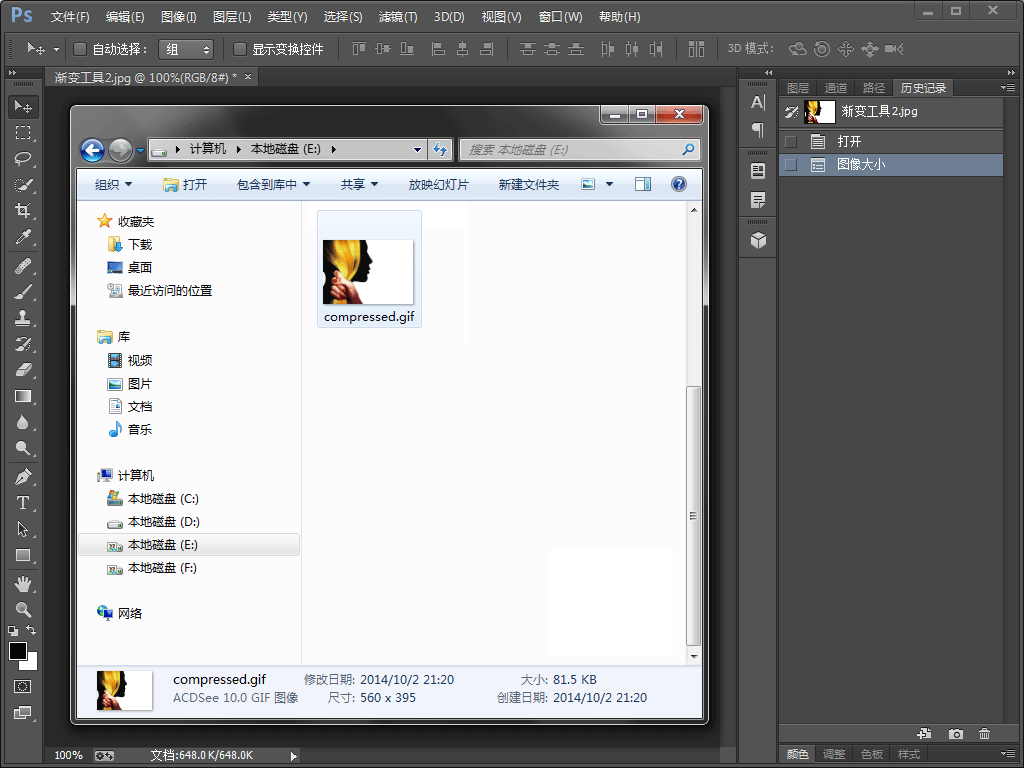The height and width of the screenshot is (768, 1024).
Task: Open the Paragraph panel icon
Action: (758, 130)
